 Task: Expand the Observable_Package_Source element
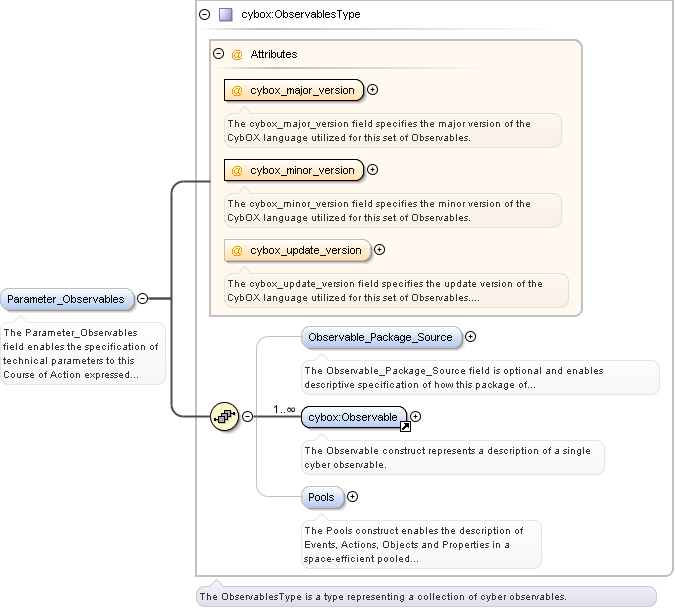click(470, 337)
